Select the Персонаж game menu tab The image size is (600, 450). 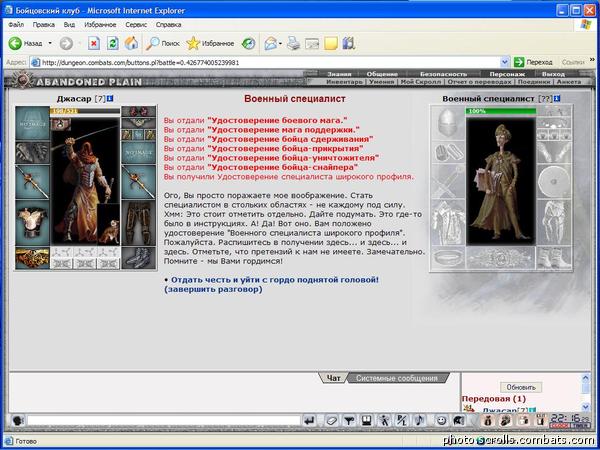507,74
